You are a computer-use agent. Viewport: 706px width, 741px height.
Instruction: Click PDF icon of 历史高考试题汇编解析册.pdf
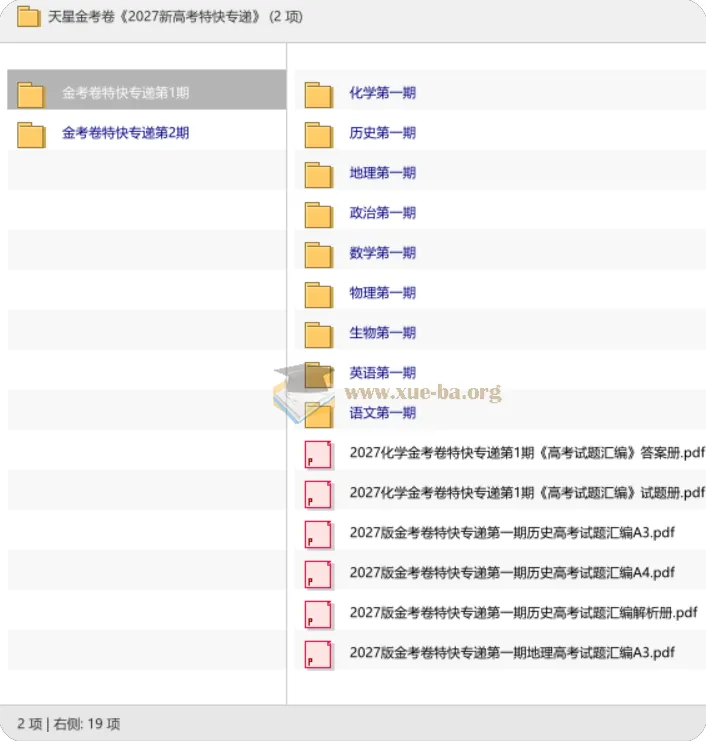pyautogui.click(x=318, y=614)
